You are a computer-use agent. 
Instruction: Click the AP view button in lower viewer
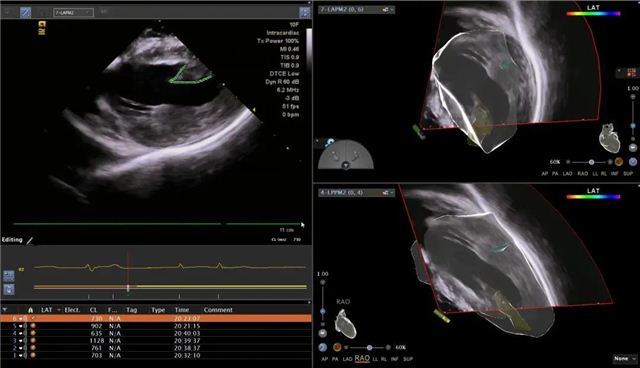click(324, 359)
